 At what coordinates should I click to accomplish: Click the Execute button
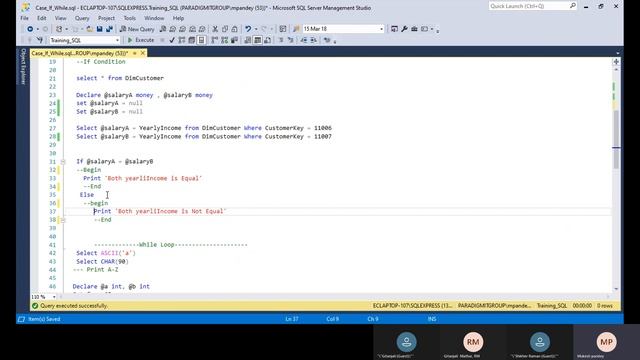[140, 40]
